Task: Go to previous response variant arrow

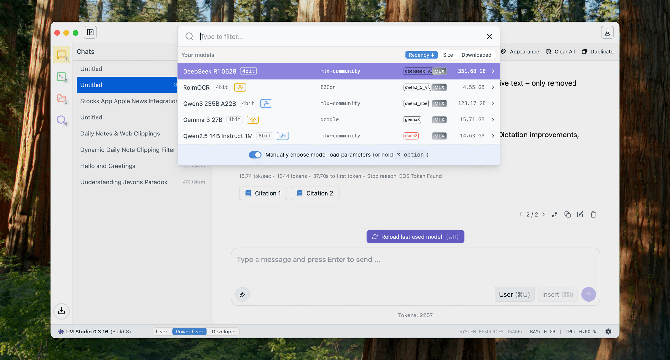Action: pyautogui.click(x=520, y=214)
